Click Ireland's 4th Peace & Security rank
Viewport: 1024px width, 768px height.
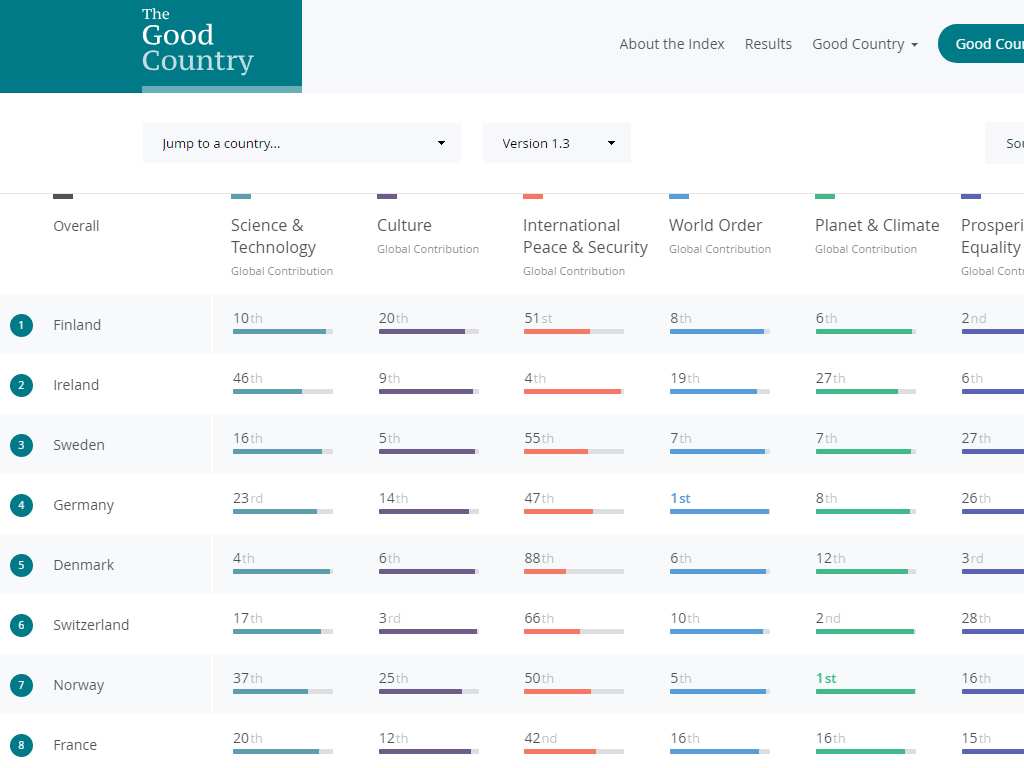coord(535,378)
